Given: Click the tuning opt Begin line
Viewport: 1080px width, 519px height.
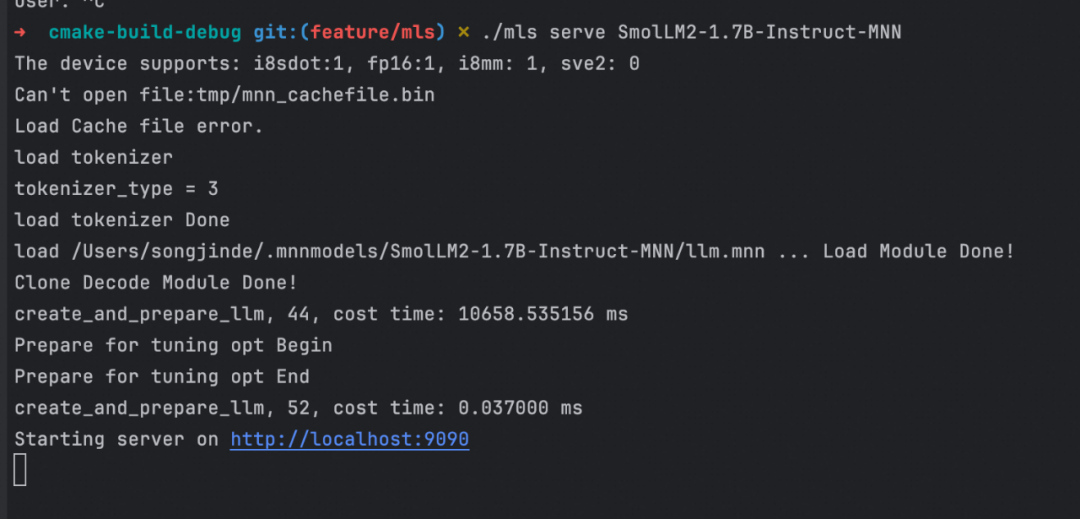Looking at the screenshot, I should coord(173,345).
